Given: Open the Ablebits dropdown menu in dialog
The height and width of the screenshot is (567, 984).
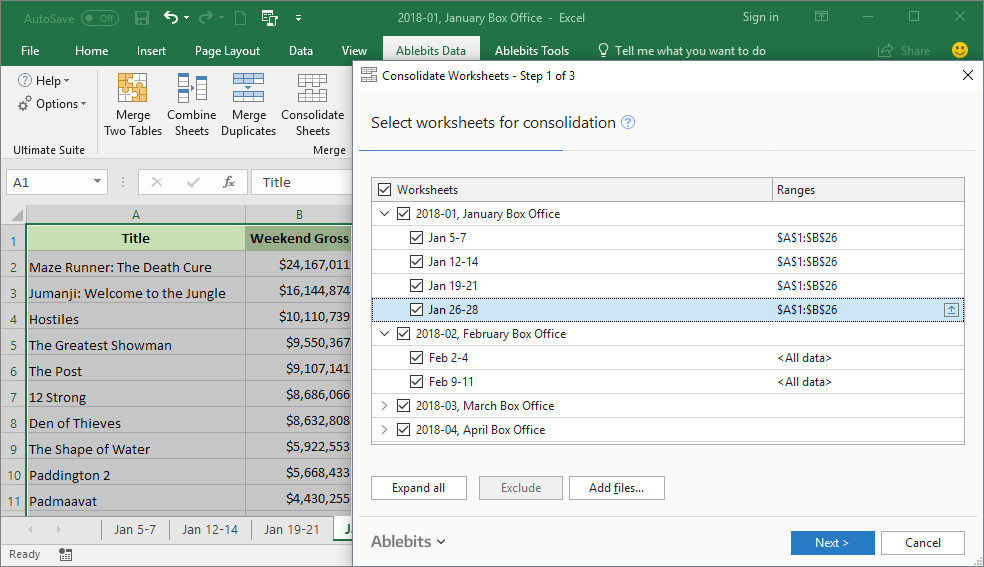Looking at the screenshot, I should pos(408,541).
